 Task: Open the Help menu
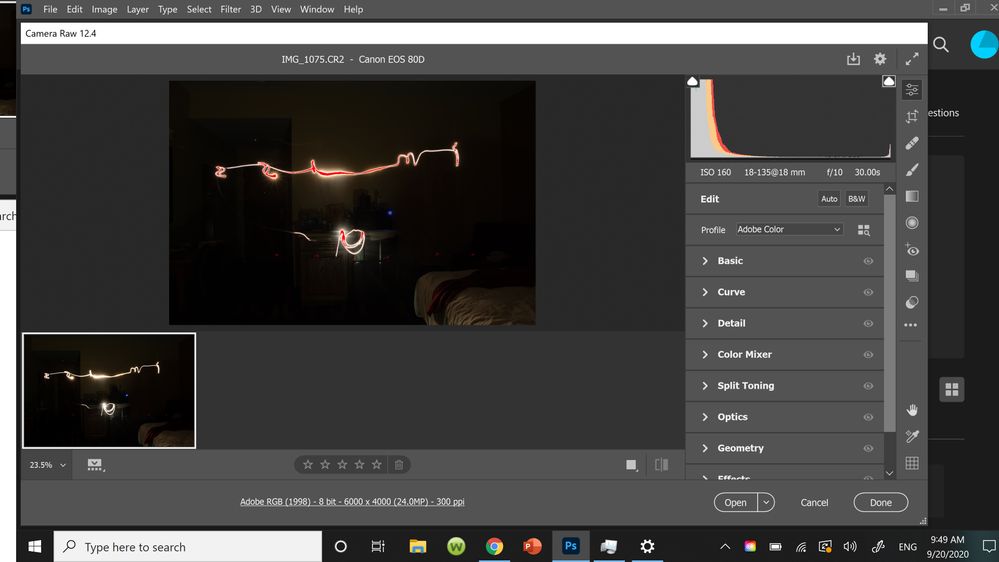click(353, 10)
